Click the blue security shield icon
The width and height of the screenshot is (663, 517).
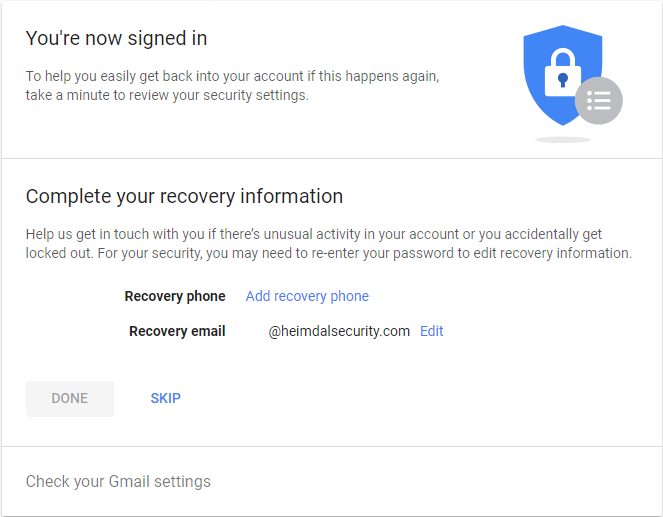562,75
